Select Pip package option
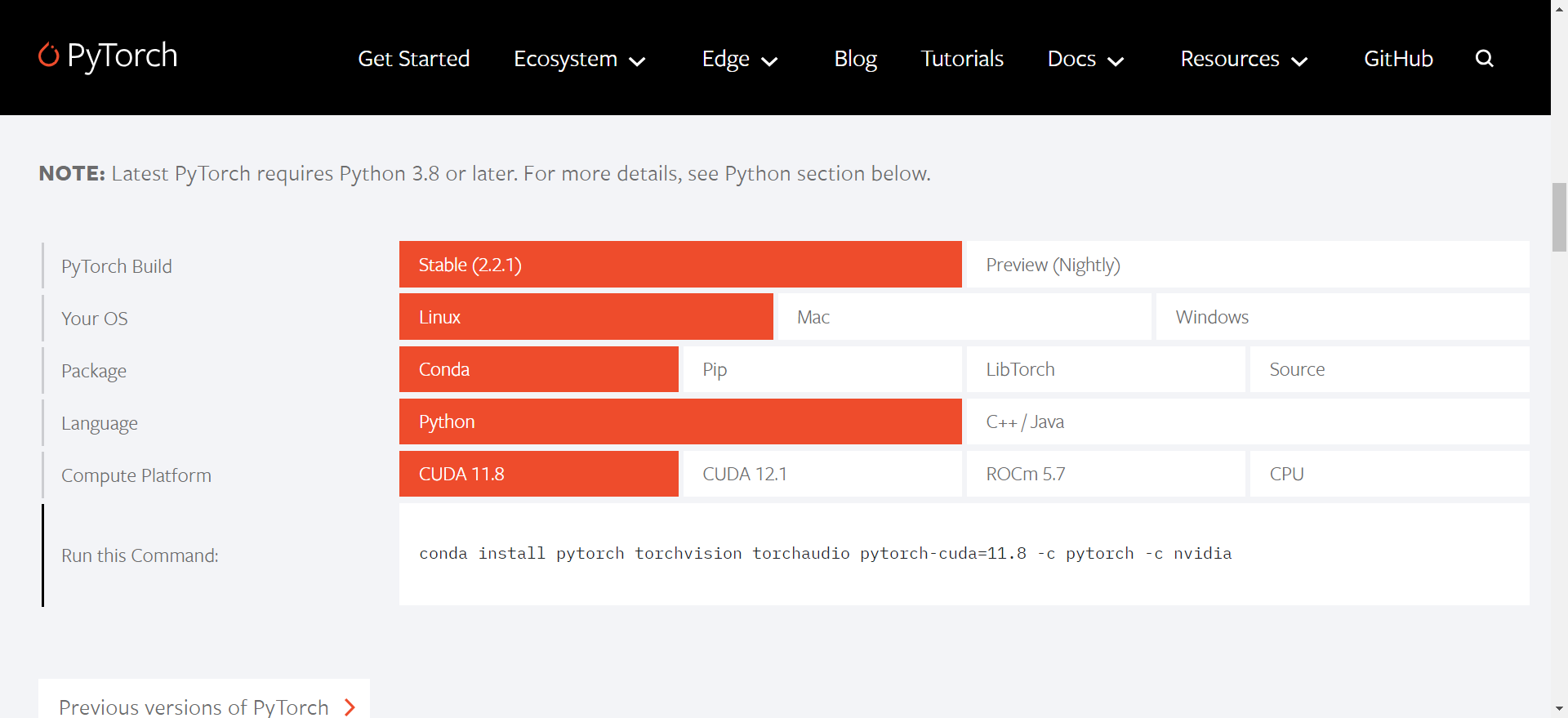1568x718 pixels. point(822,369)
